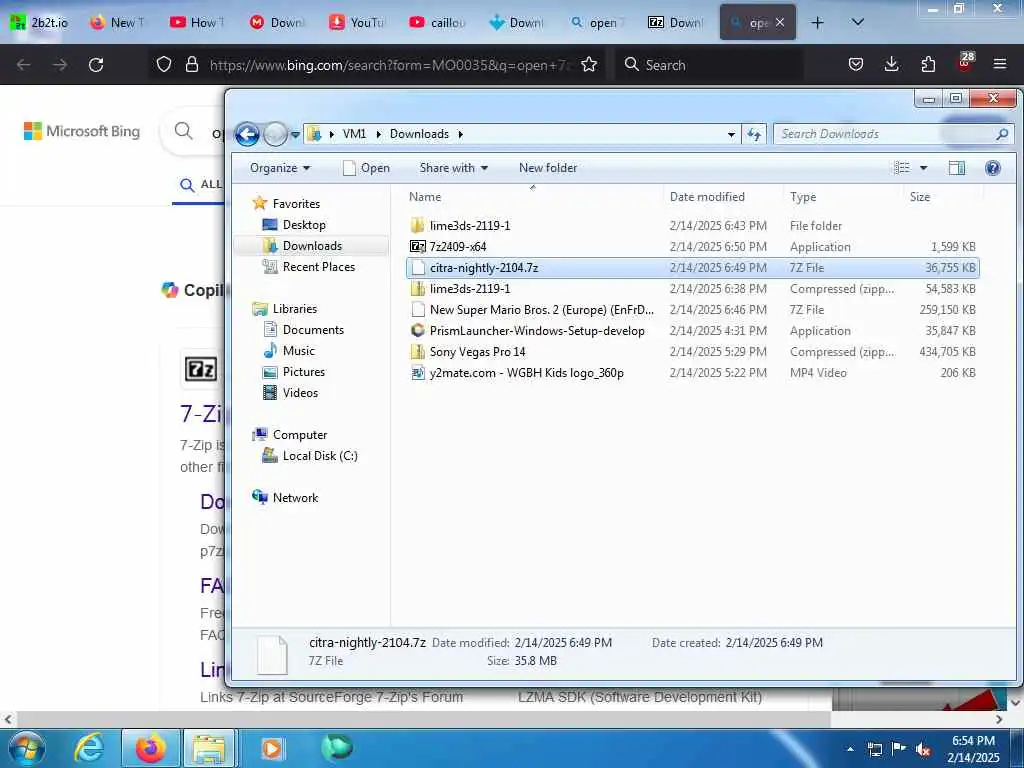This screenshot has height=768, width=1024.
Task: Click the muted volume tray icon
Action: pos(923,750)
